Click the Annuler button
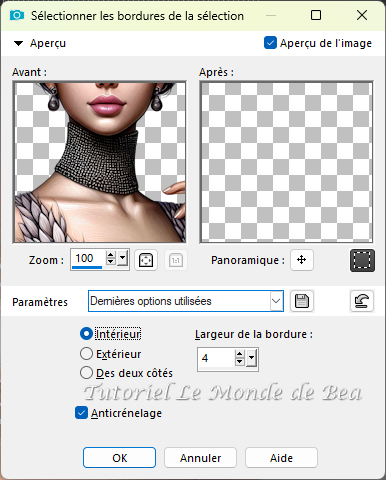 [x=200, y=458]
